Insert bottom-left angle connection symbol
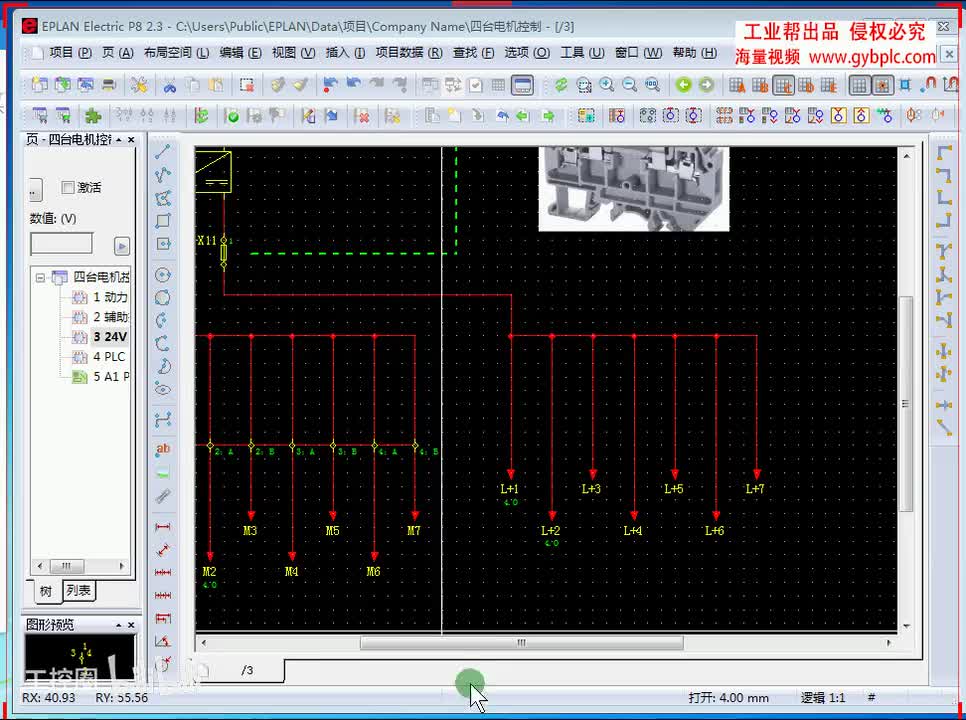 pyautogui.click(x=944, y=198)
